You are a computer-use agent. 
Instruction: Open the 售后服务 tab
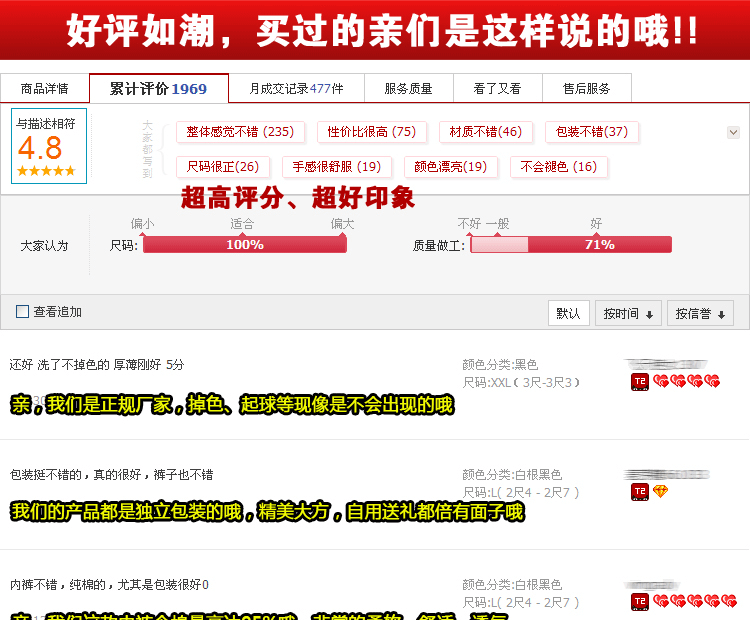tap(587, 89)
